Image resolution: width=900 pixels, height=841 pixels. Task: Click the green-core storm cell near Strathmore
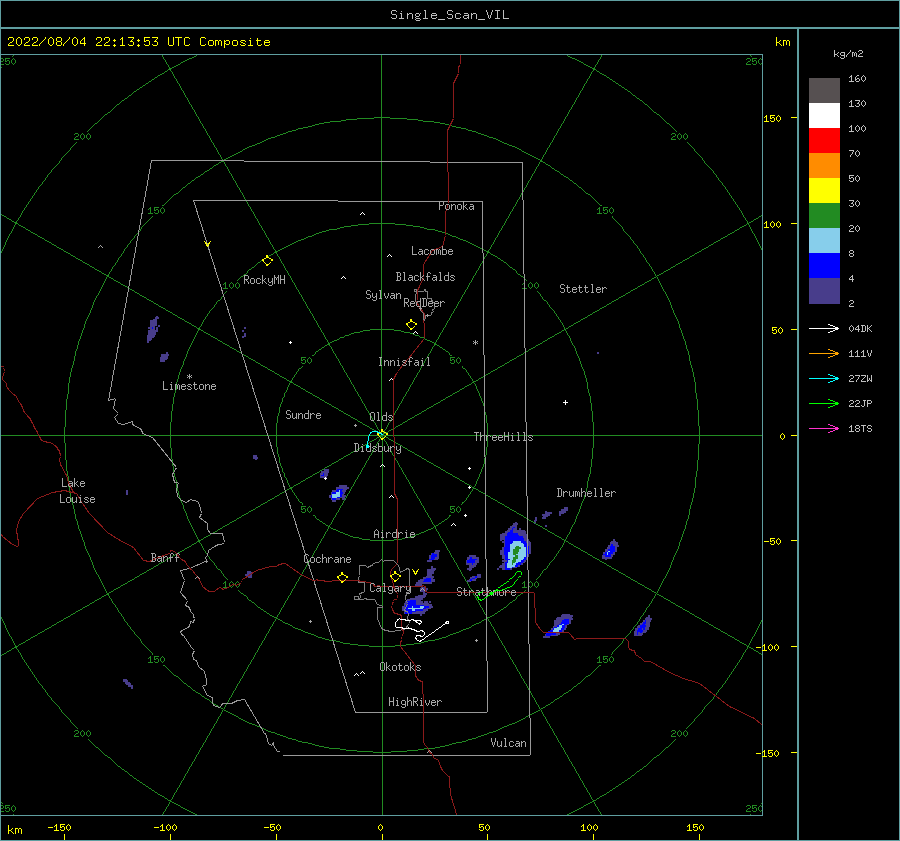click(515, 547)
